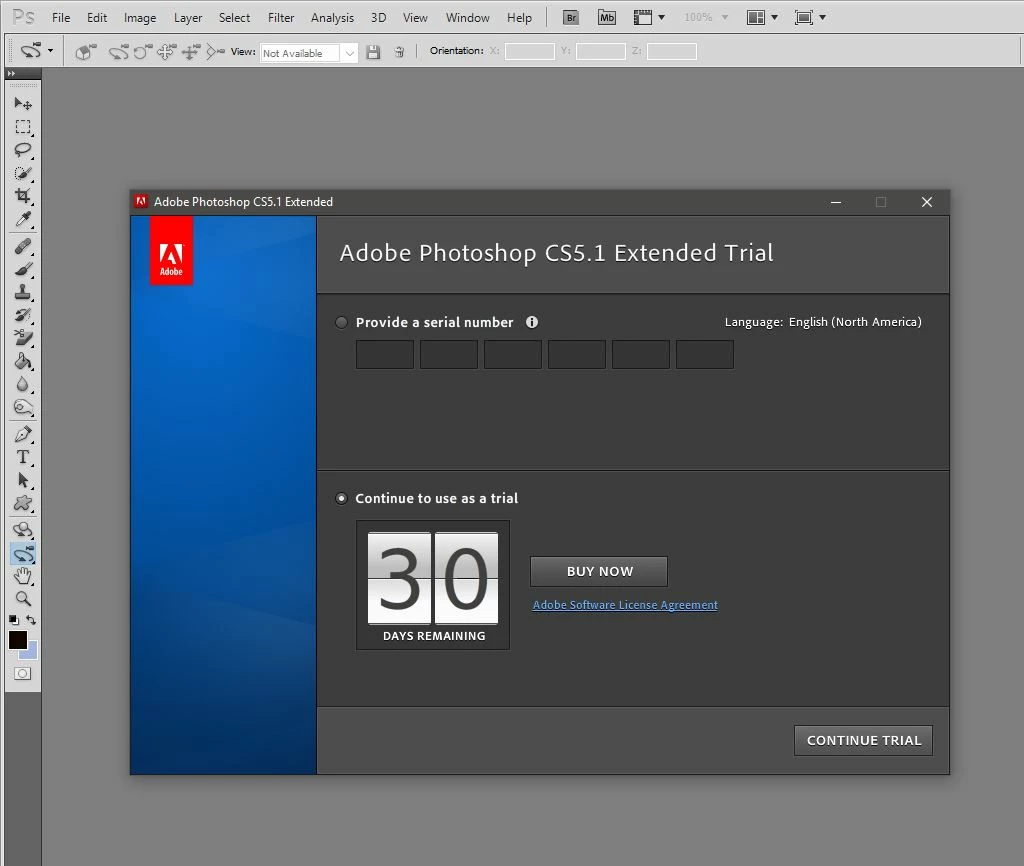Toggle Quick Mask mode
This screenshot has width=1024, height=866.
click(23, 673)
